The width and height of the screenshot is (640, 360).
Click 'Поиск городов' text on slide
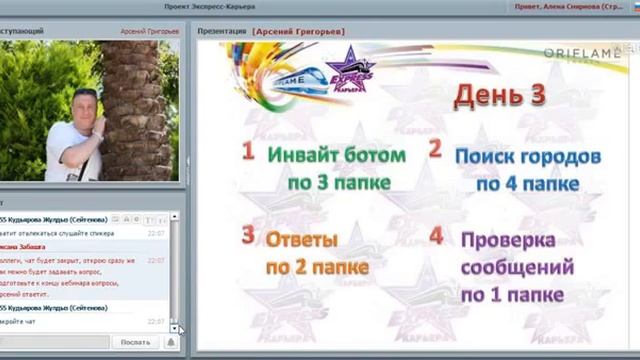tap(528, 156)
